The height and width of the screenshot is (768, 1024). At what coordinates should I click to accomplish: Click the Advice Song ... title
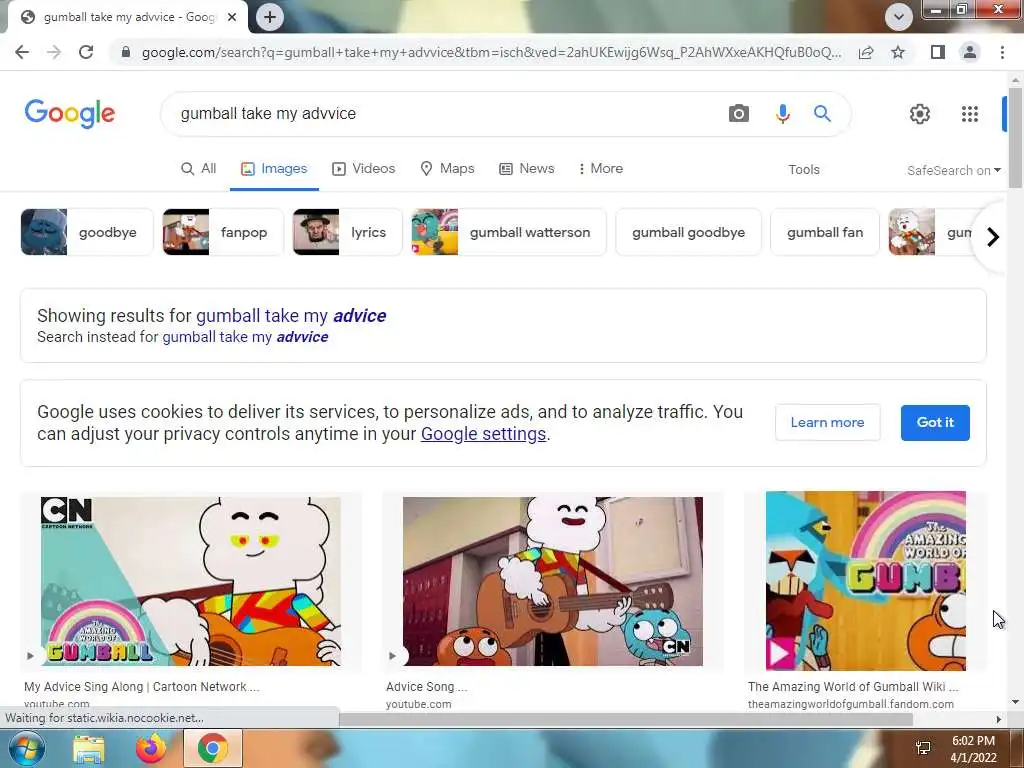coord(426,687)
